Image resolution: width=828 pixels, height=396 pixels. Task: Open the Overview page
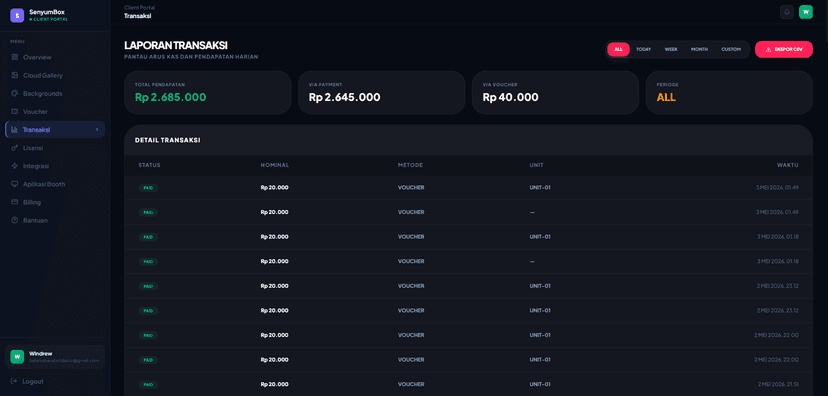[55, 57]
